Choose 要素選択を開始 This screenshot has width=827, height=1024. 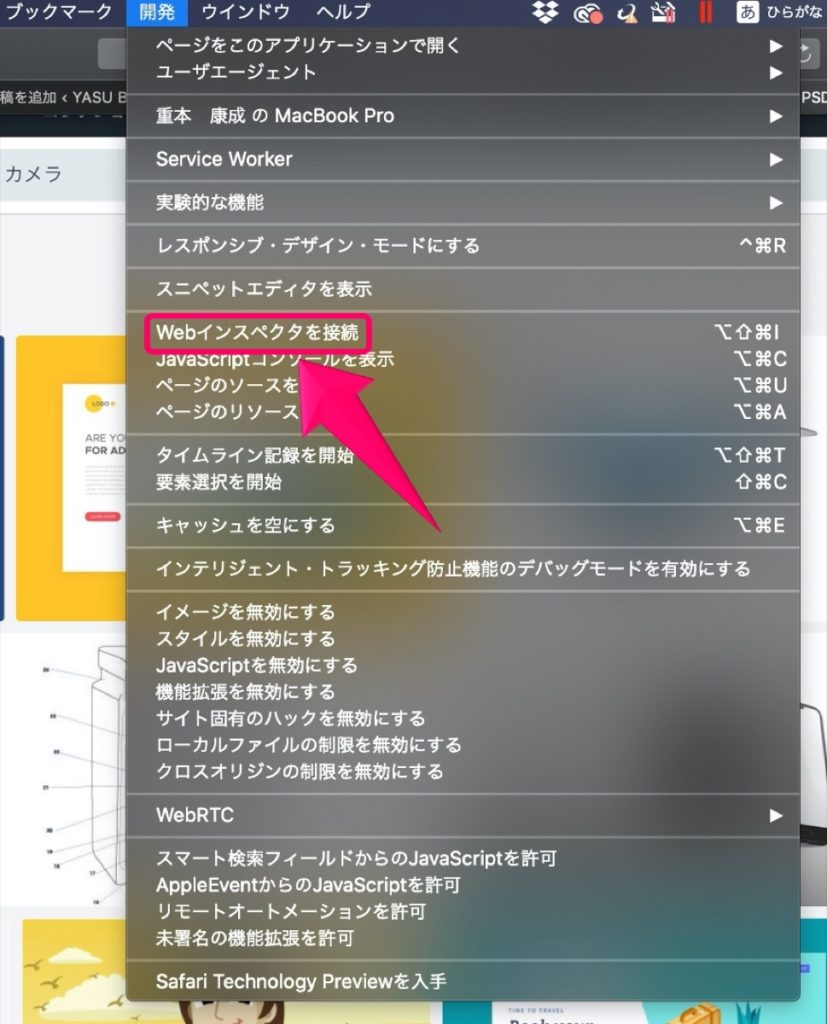click(x=463, y=482)
